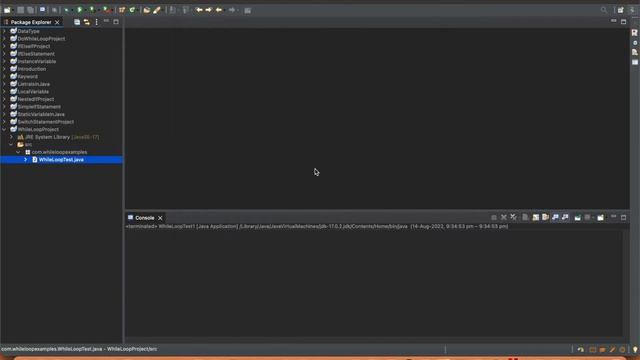Expand JRE System Library node
Screen dimensions: 640x360
11,137
